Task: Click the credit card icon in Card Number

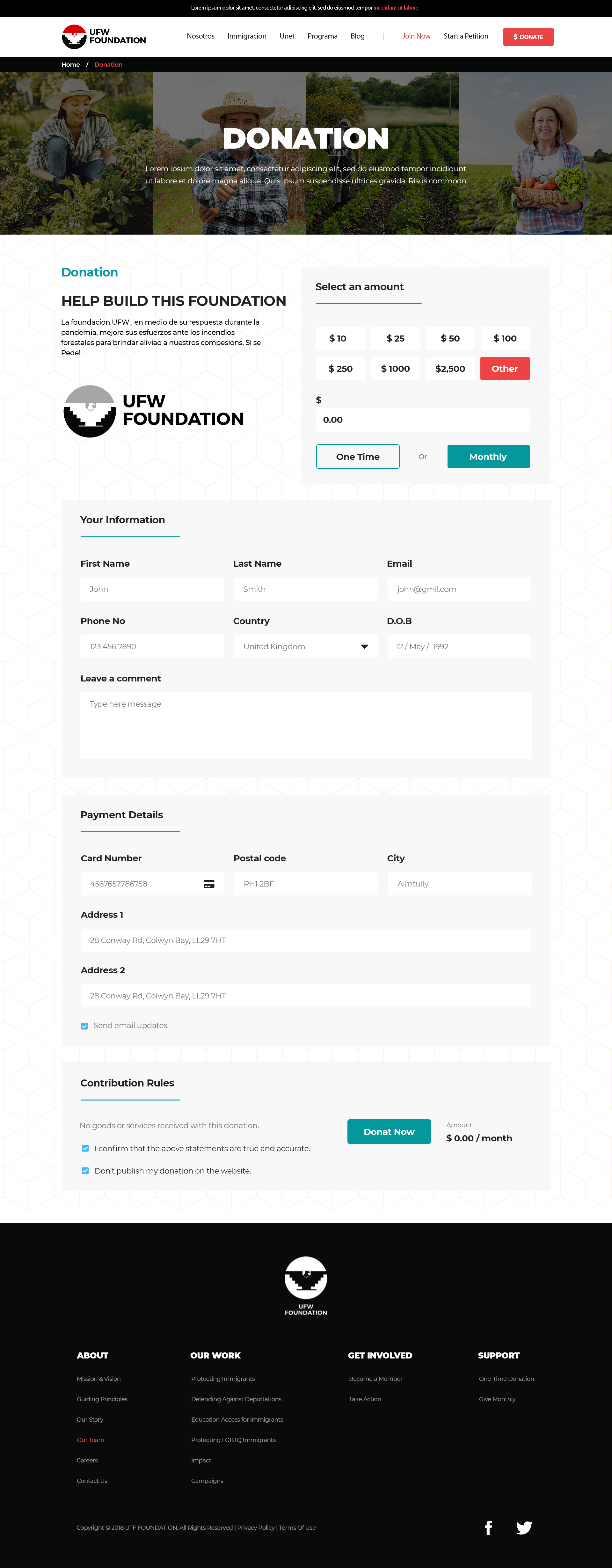Action: [209, 884]
